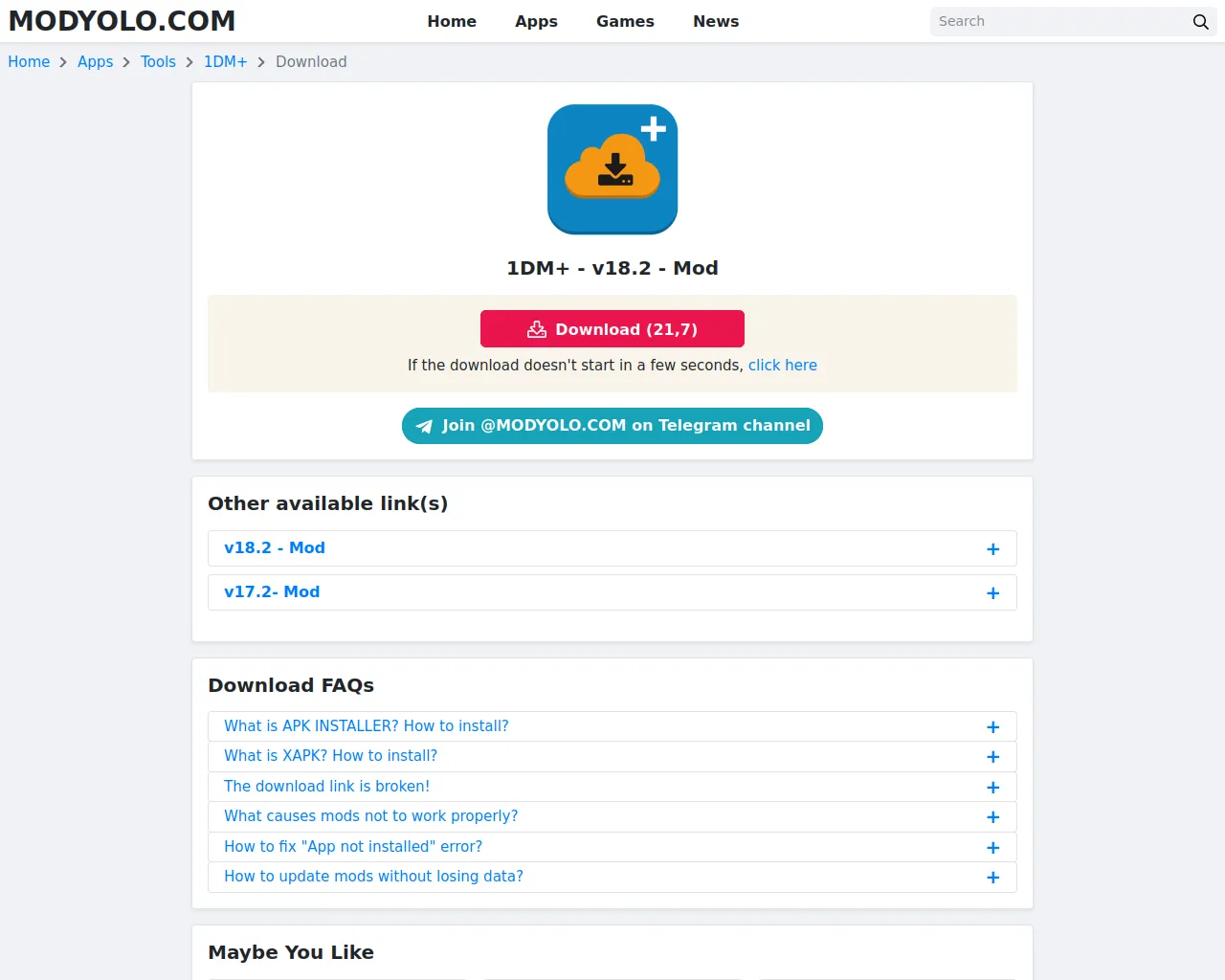Click the 'click here' download link

coord(783,365)
